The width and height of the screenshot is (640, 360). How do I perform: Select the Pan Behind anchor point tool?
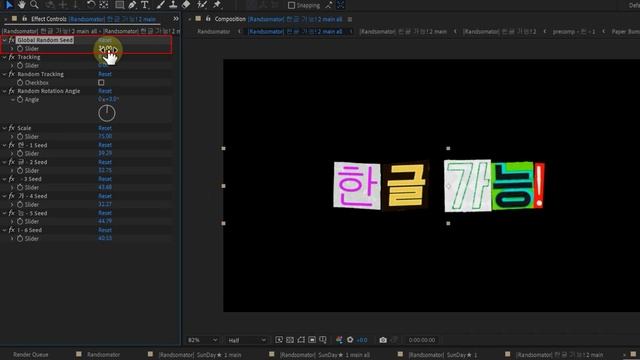pos(104,5)
